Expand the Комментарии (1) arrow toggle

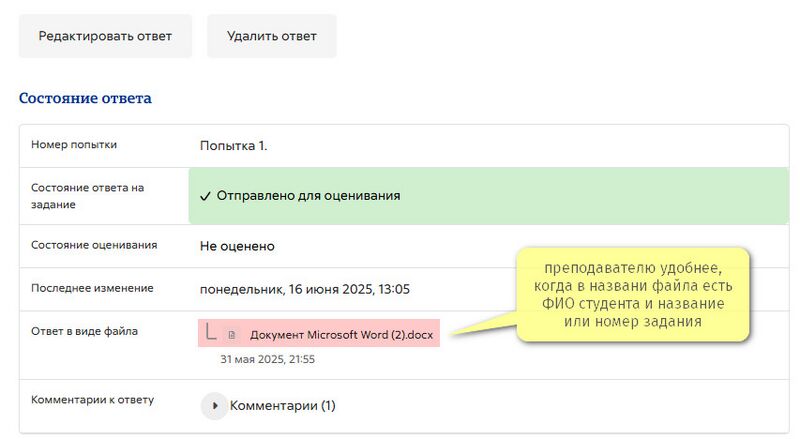[214, 406]
